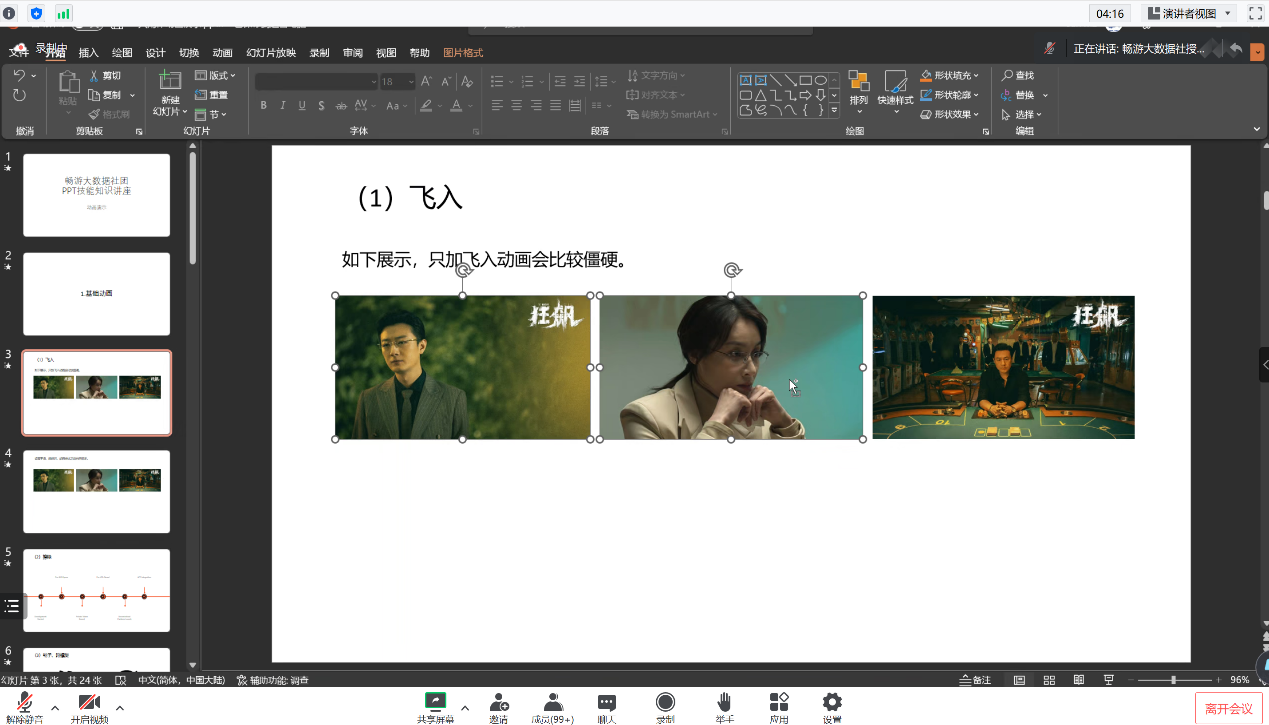Switch to the Animations (动画) ribbon tab
Image resolution: width=1269 pixels, height=725 pixels.
point(222,53)
